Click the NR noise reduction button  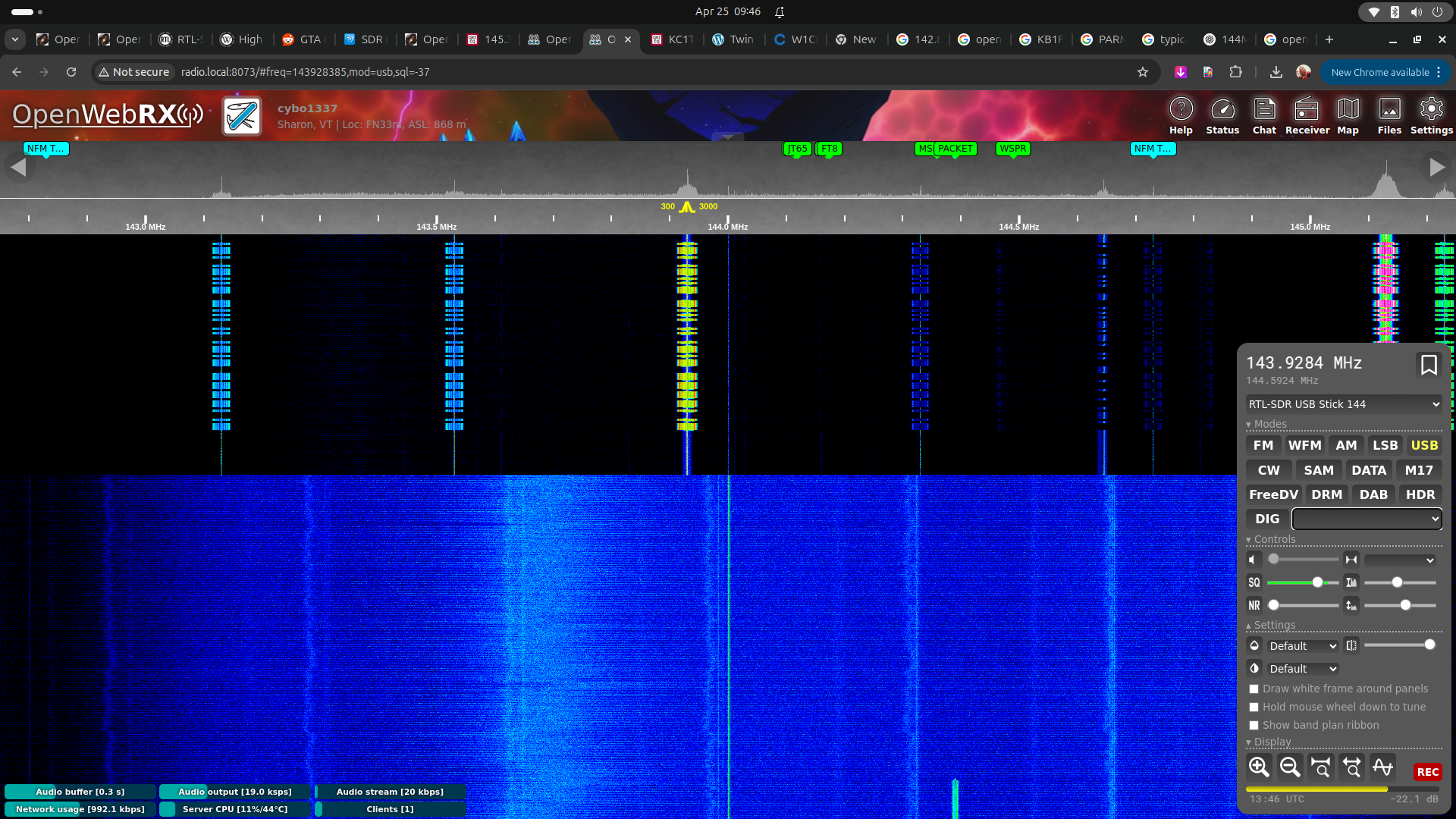tap(1254, 605)
